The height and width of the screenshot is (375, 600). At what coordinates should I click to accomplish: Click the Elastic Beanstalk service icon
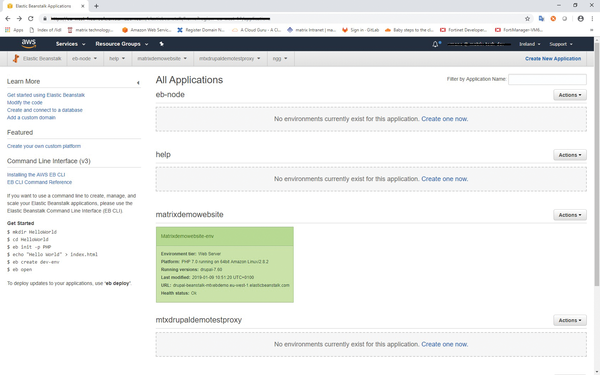click(16, 59)
